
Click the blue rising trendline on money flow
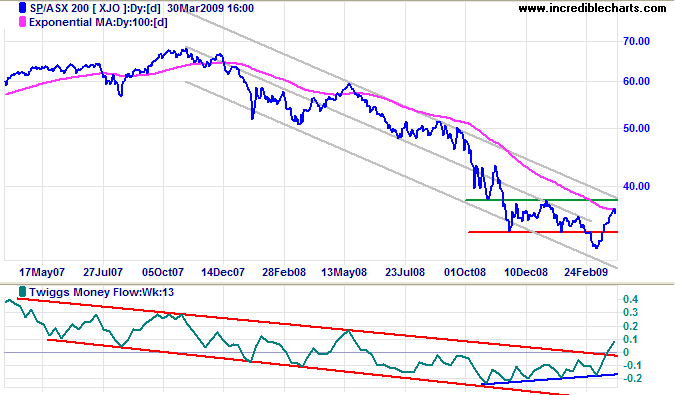click(x=550, y=379)
